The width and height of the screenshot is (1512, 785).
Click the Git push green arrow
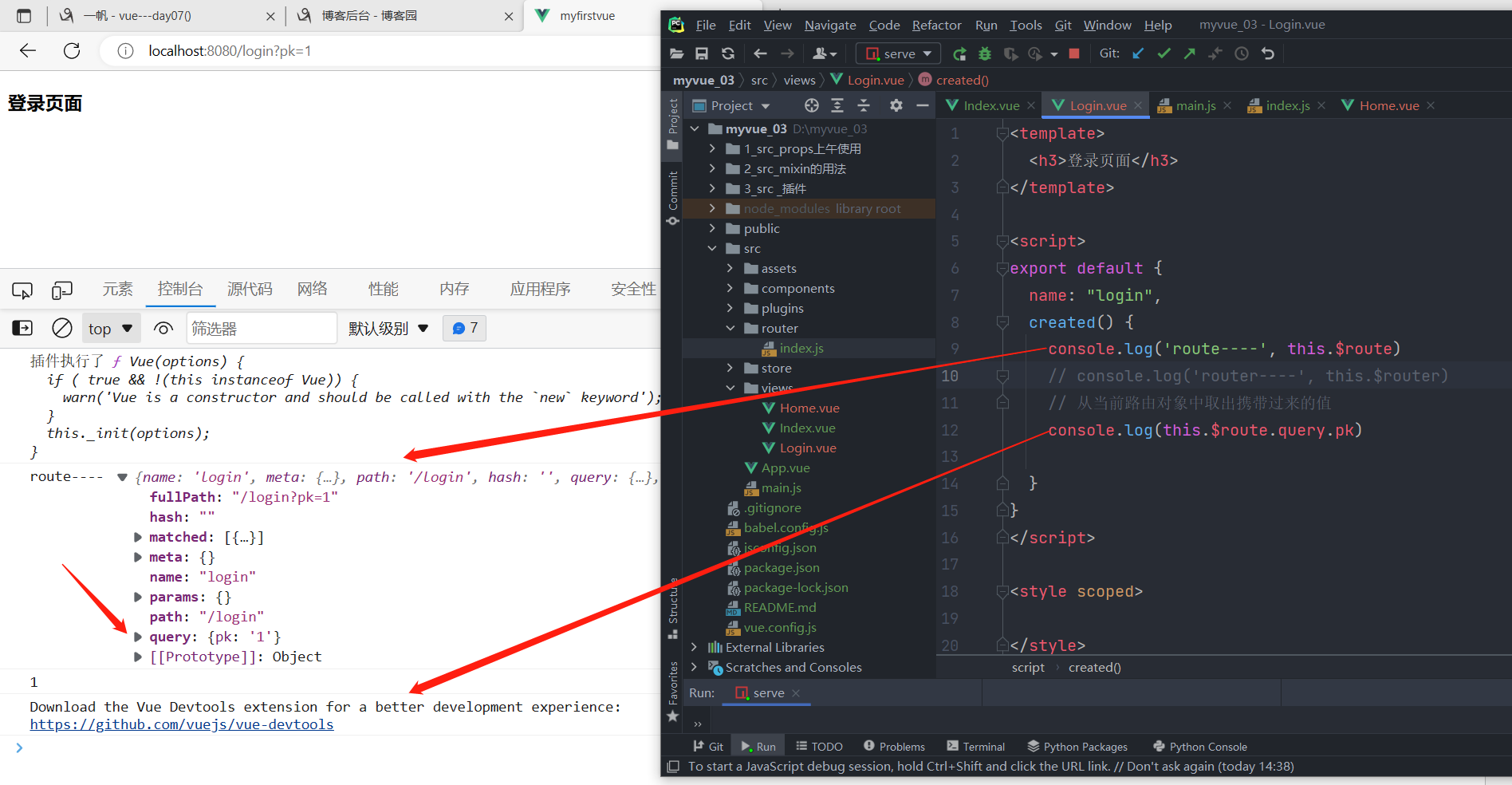(1189, 53)
